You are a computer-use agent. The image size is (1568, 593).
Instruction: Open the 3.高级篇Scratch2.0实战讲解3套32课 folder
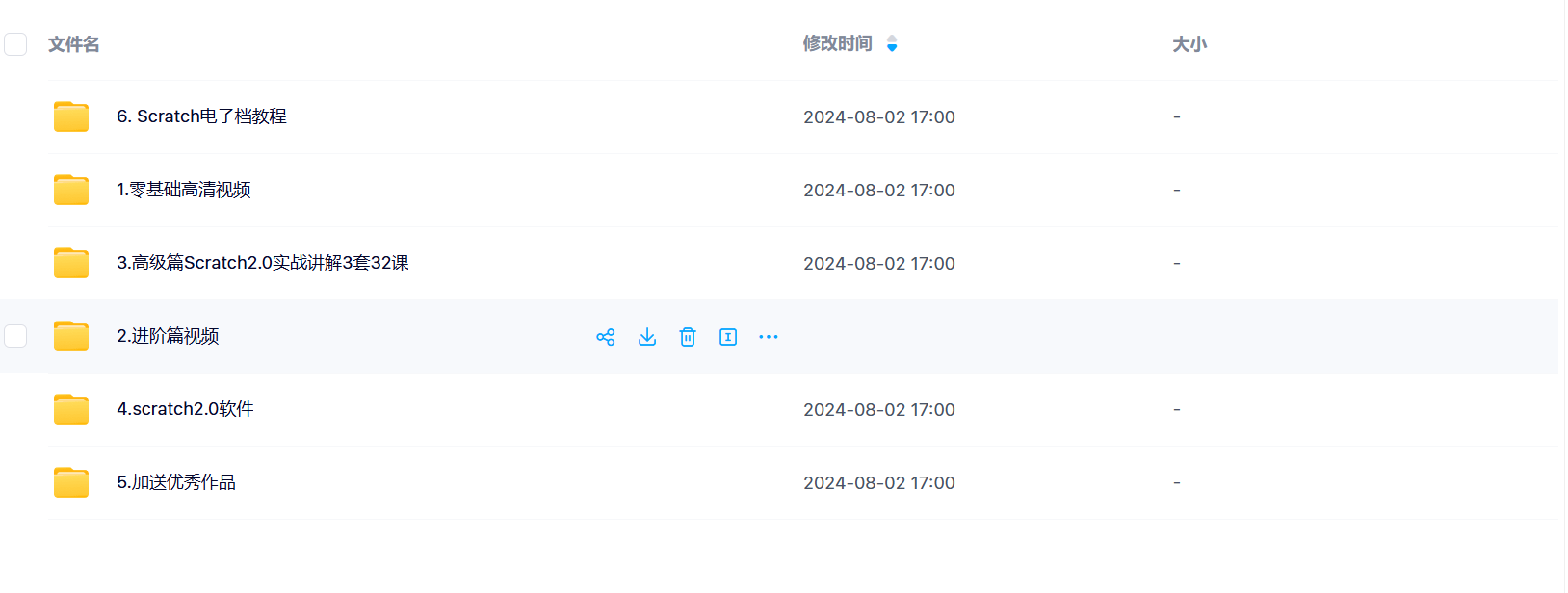263,263
